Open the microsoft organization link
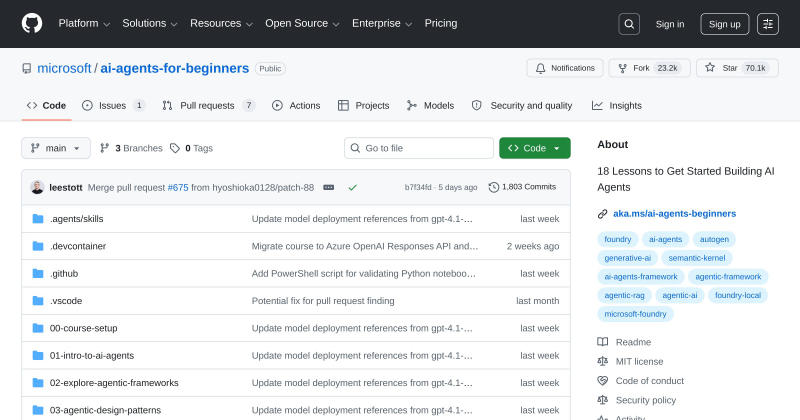Screen dimensions: 800x420 coord(64,68)
